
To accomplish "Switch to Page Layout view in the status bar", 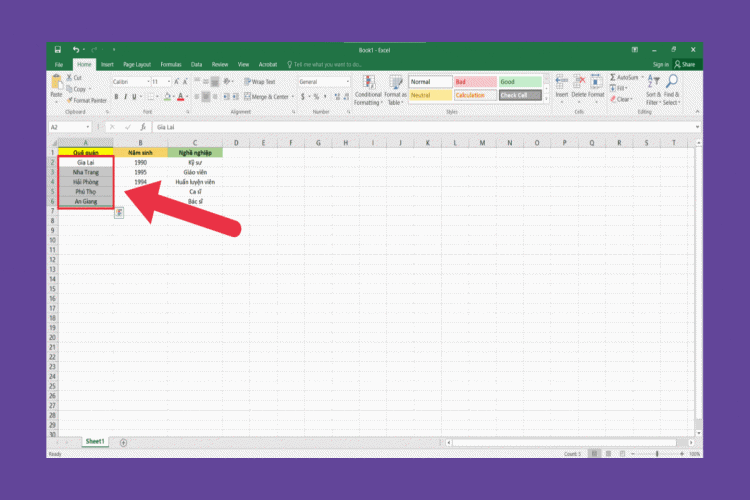I will click(608, 454).
